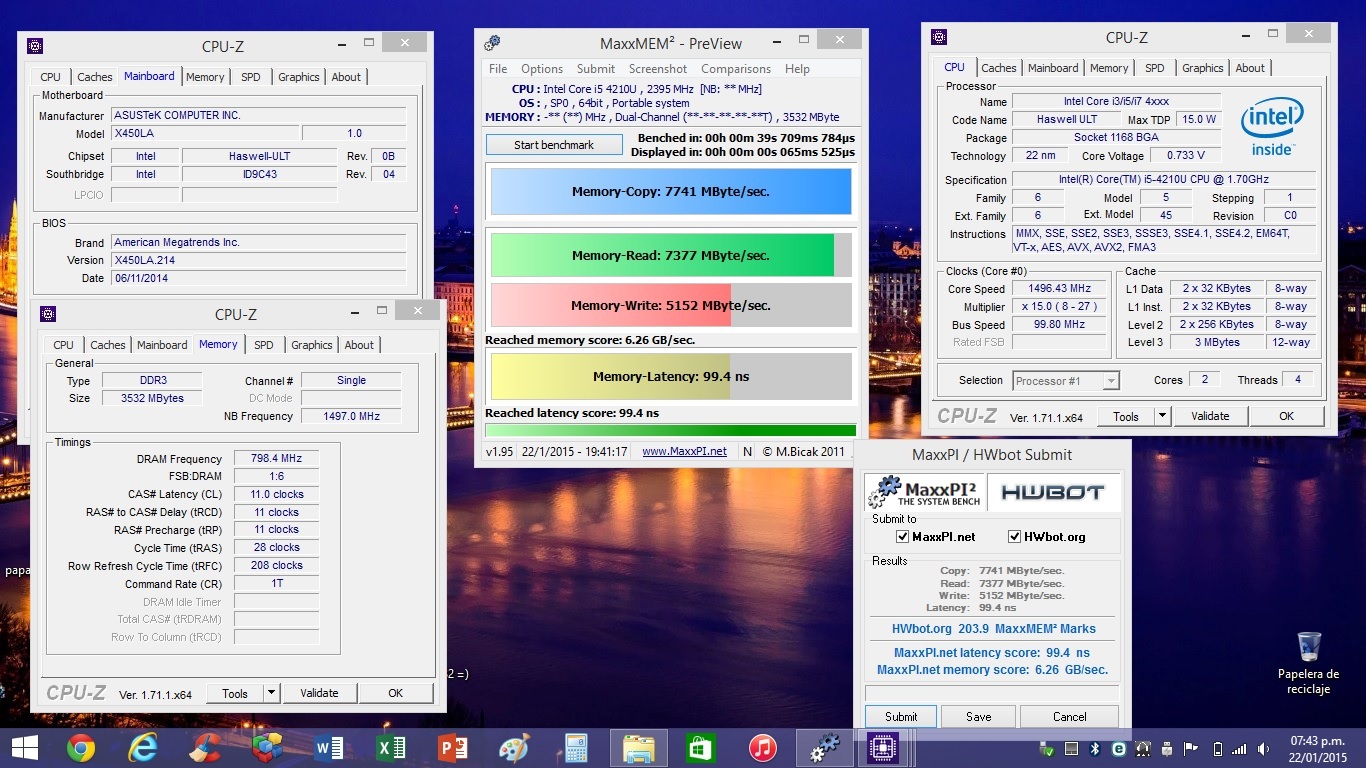Open Internet Explorer from taskbar
This screenshot has height=768, width=1366.
143,748
